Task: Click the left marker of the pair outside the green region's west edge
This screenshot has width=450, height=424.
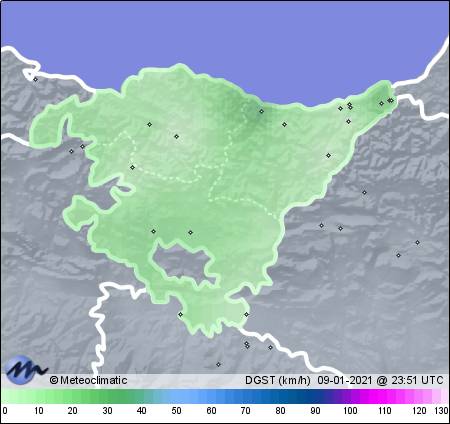Action: click(71, 151)
